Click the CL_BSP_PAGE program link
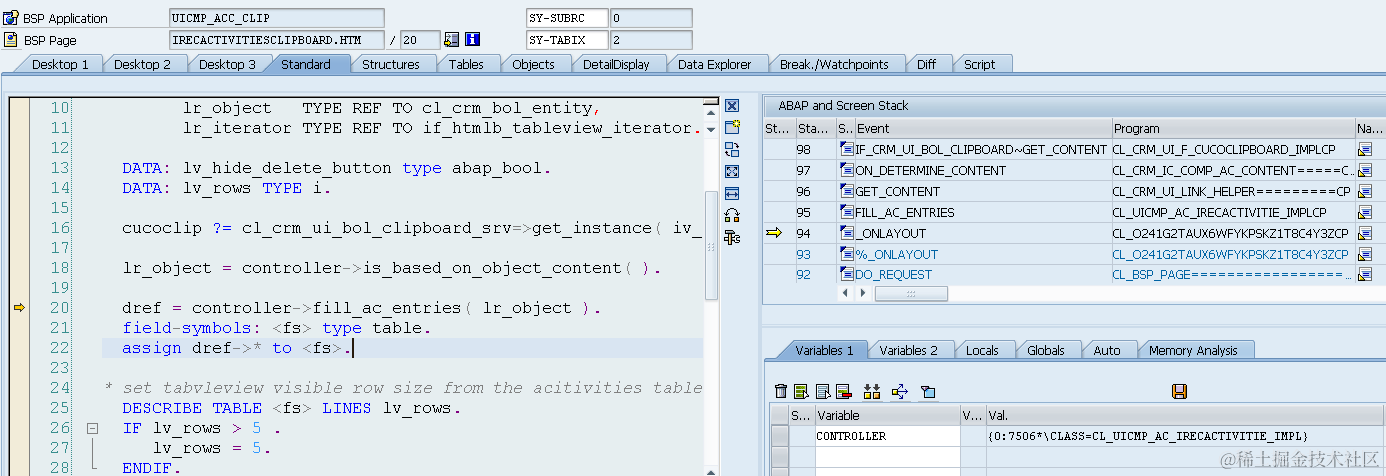 (x=1232, y=275)
